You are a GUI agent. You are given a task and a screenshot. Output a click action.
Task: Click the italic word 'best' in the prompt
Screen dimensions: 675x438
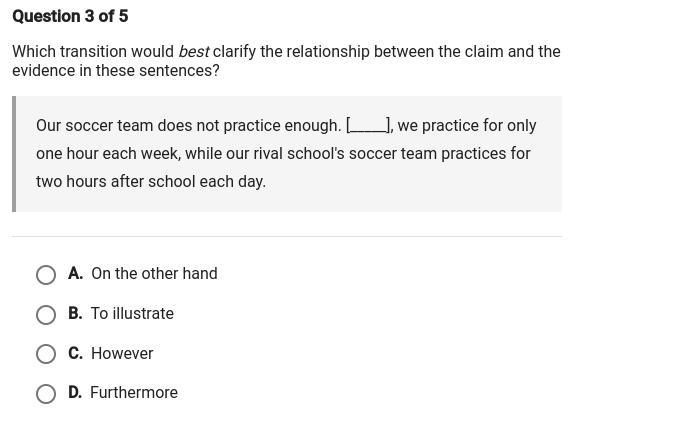(x=193, y=52)
